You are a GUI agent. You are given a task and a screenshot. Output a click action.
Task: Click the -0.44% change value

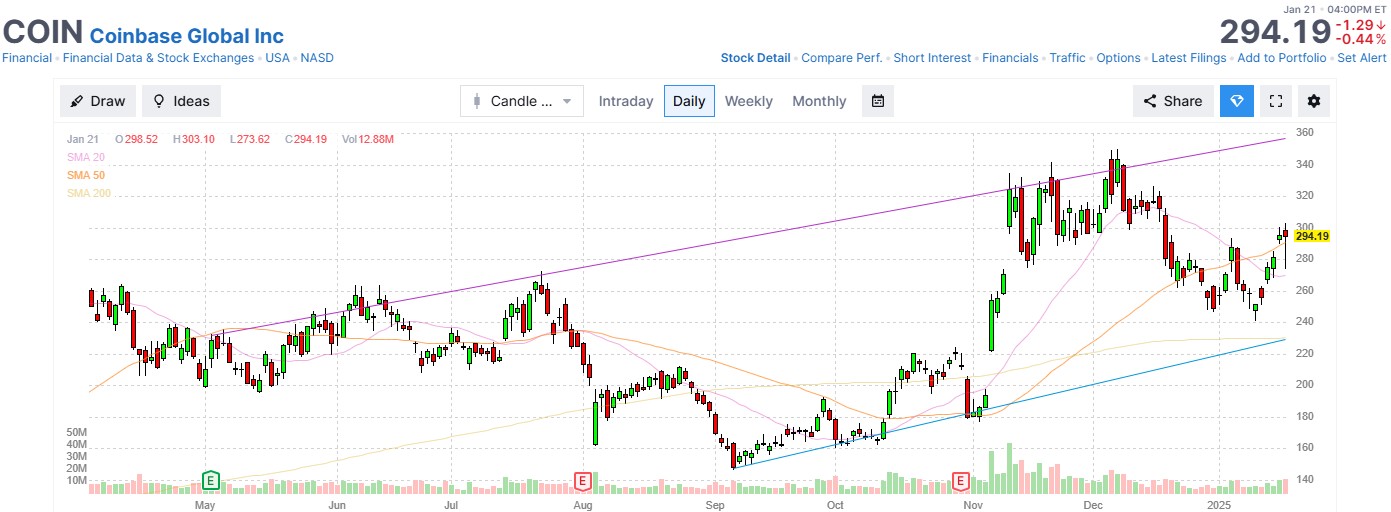click(x=1360, y=39)
